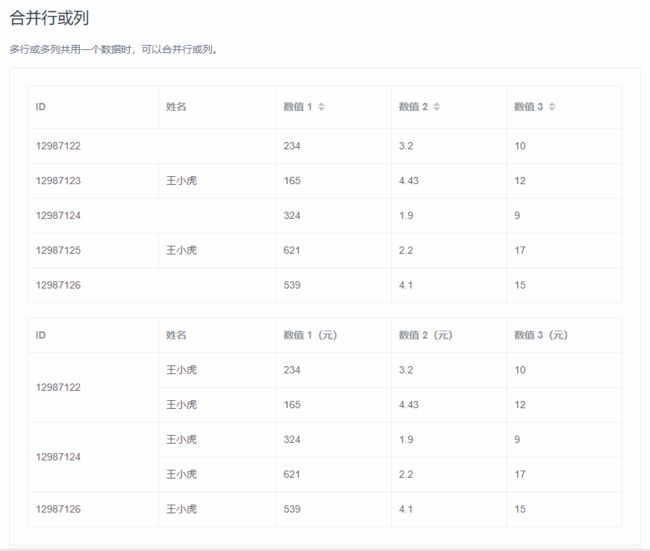Click 王小虎 beside 621 in the 元 table
Viewport: 650px width, 551px height.
[x=181, y=474]
